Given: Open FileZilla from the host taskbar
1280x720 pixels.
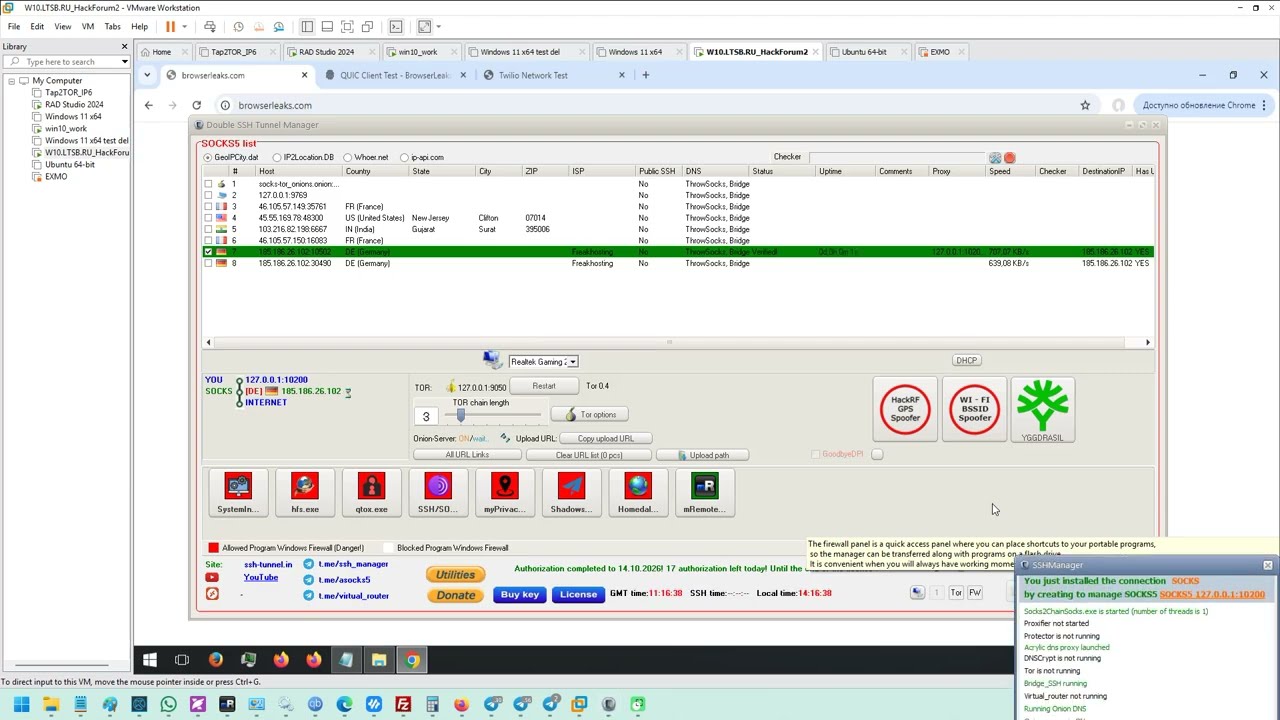Looking at the screenshot, I should tap(403, 705).
